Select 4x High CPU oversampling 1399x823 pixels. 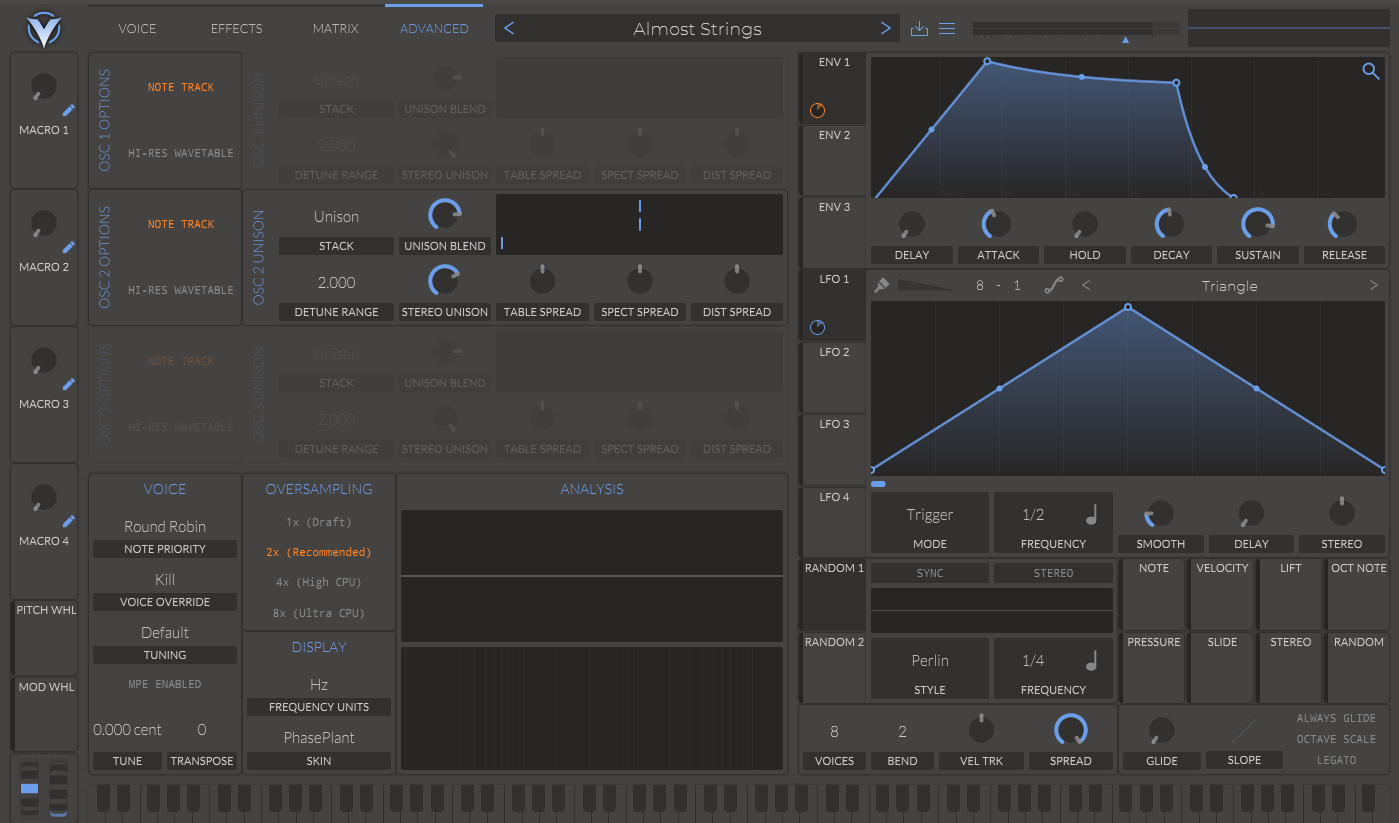tap(319, 582)
